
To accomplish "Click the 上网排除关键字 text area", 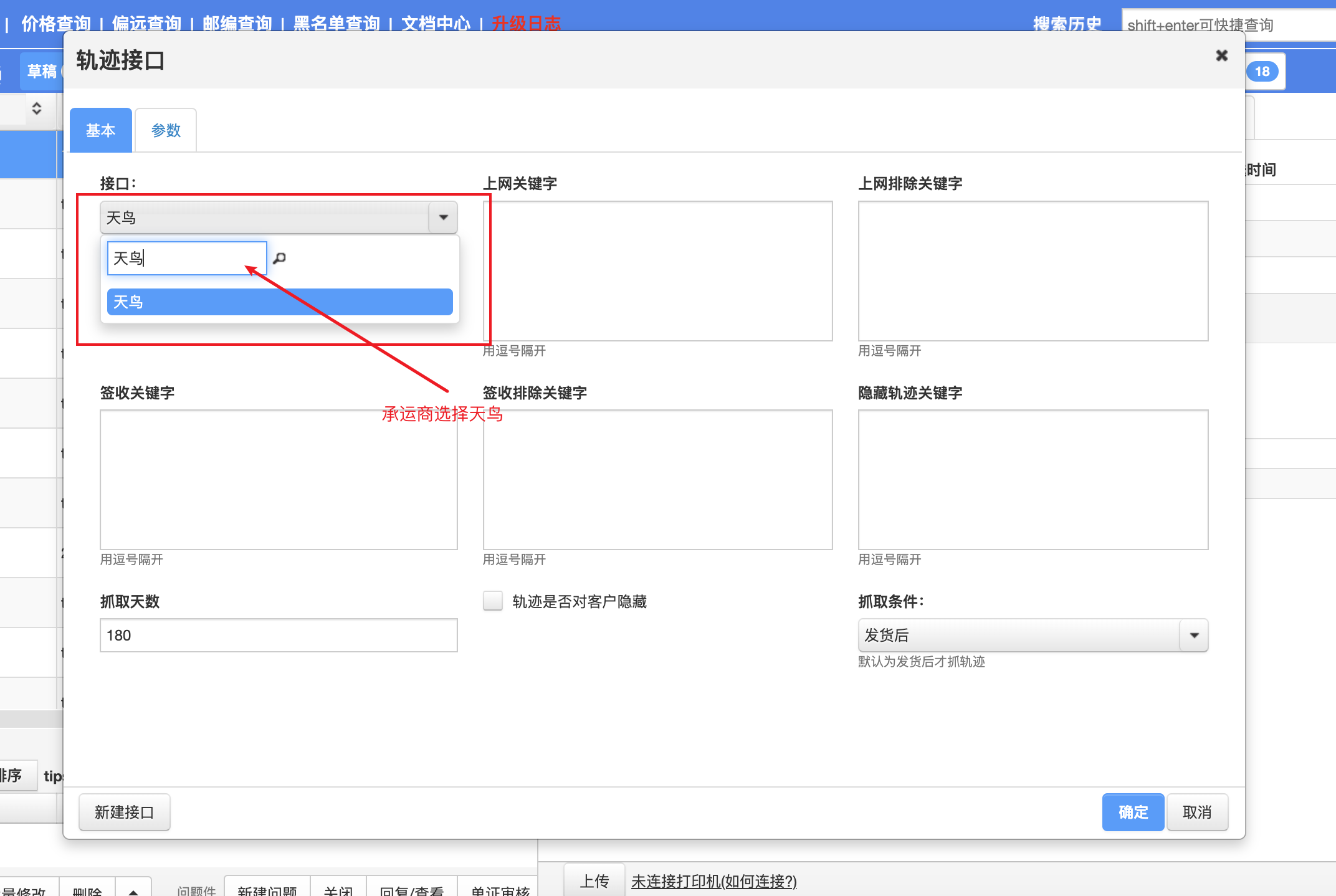I will [1033, 270].
